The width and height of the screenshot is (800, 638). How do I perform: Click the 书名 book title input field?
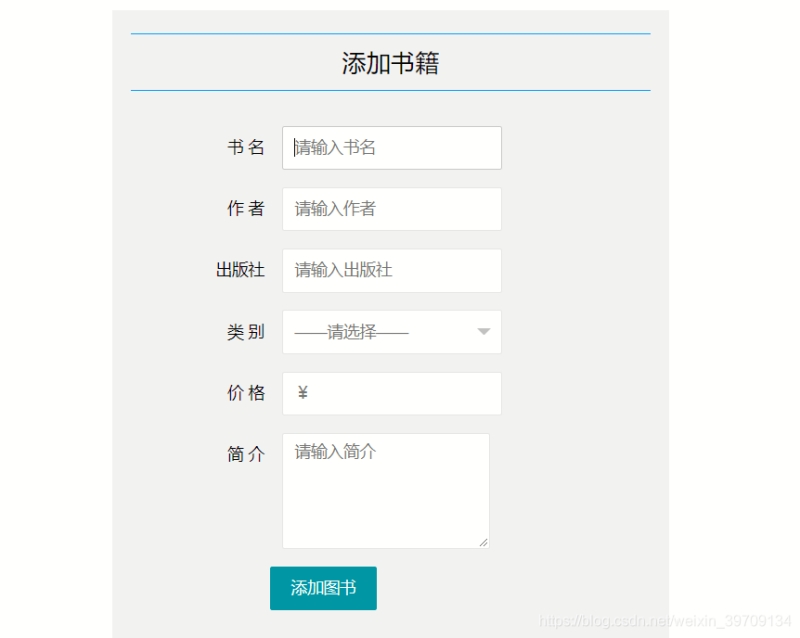391,147
